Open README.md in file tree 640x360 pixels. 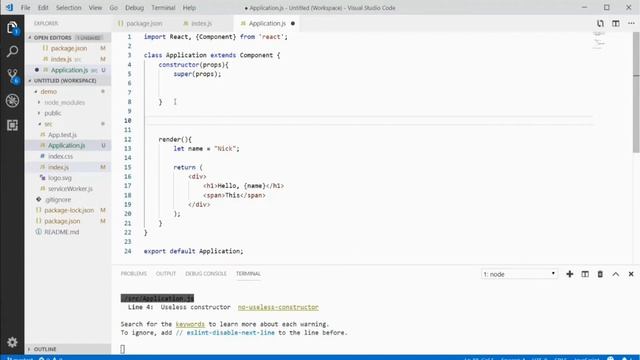click(62, 232)
